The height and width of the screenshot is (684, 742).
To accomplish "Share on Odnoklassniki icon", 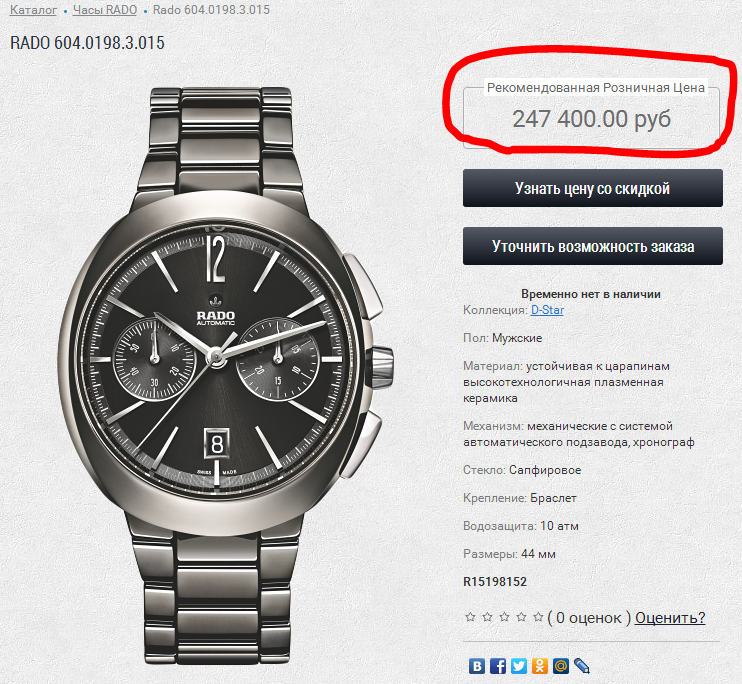I will [x=540, y=665].
